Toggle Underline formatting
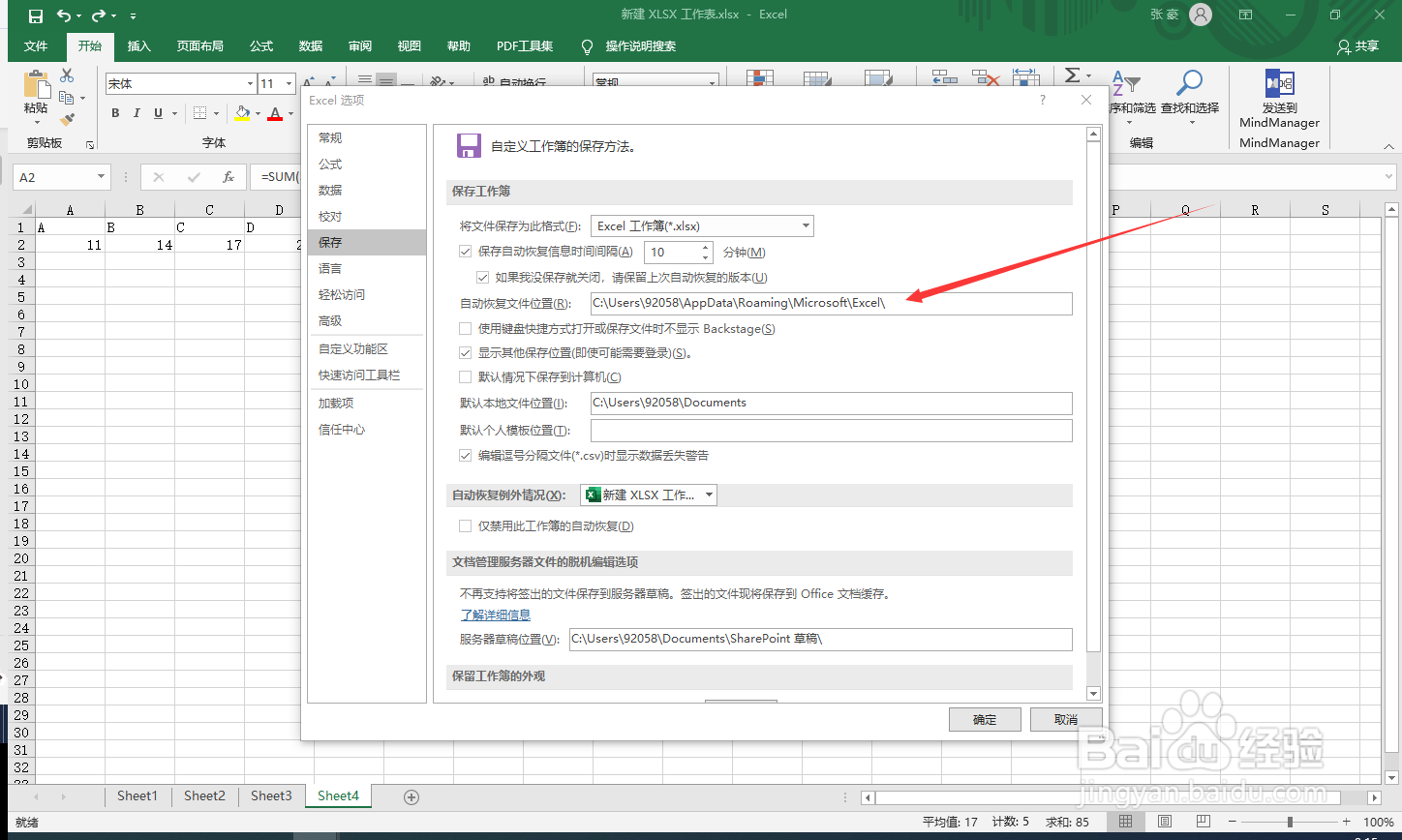The image size is (1402, 840). pyautogui.click(x=158, y=113)
